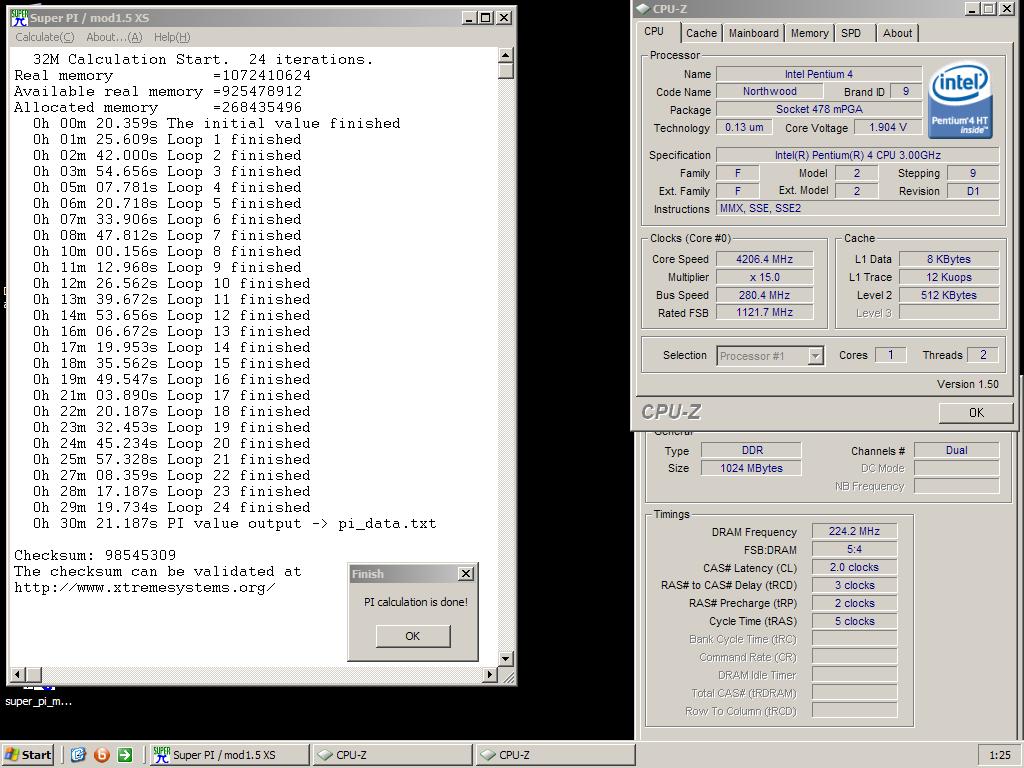The width and height of the screenshot is (1024, 768).
Task: Click the Super PI vertical scrollbar down arrow
Action: [x=505, y=658]
